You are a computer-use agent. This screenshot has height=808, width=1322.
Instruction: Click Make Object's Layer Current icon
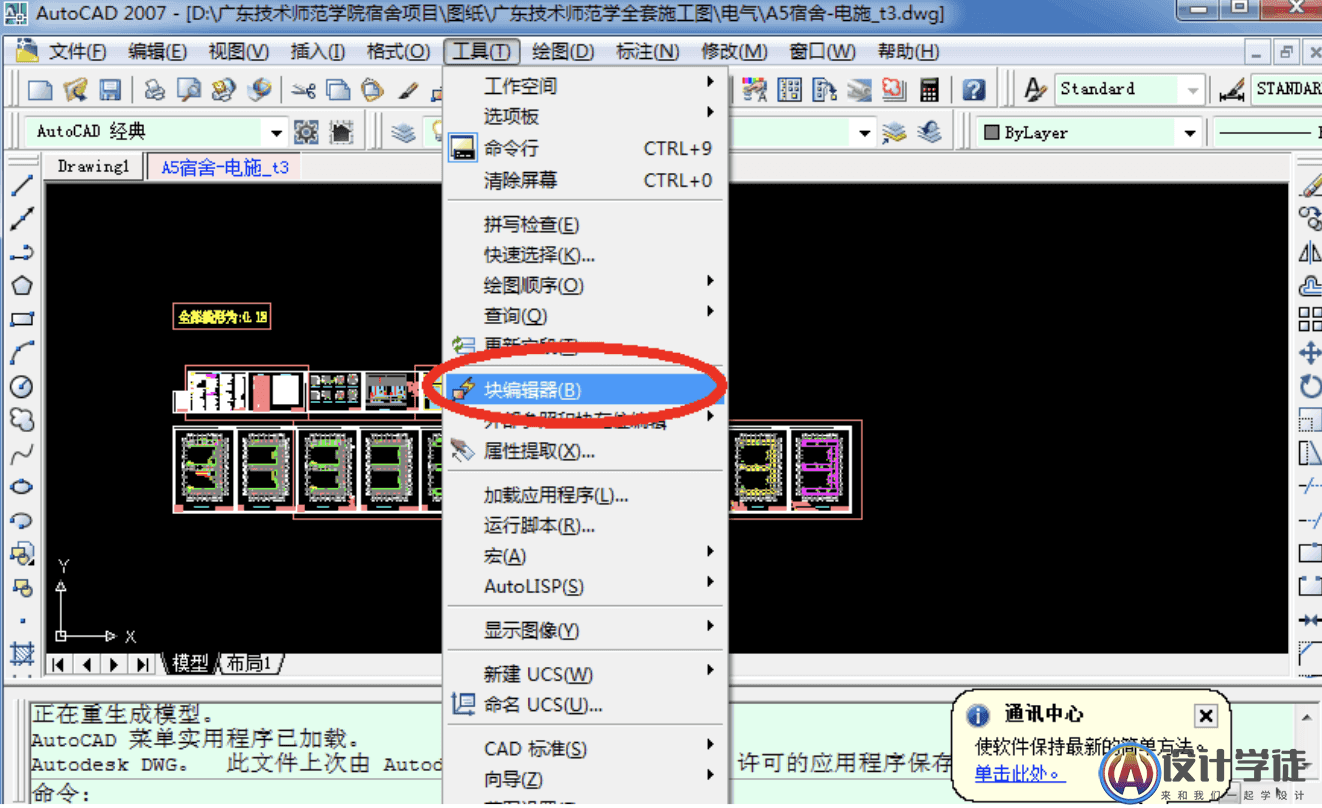[894, 132]
